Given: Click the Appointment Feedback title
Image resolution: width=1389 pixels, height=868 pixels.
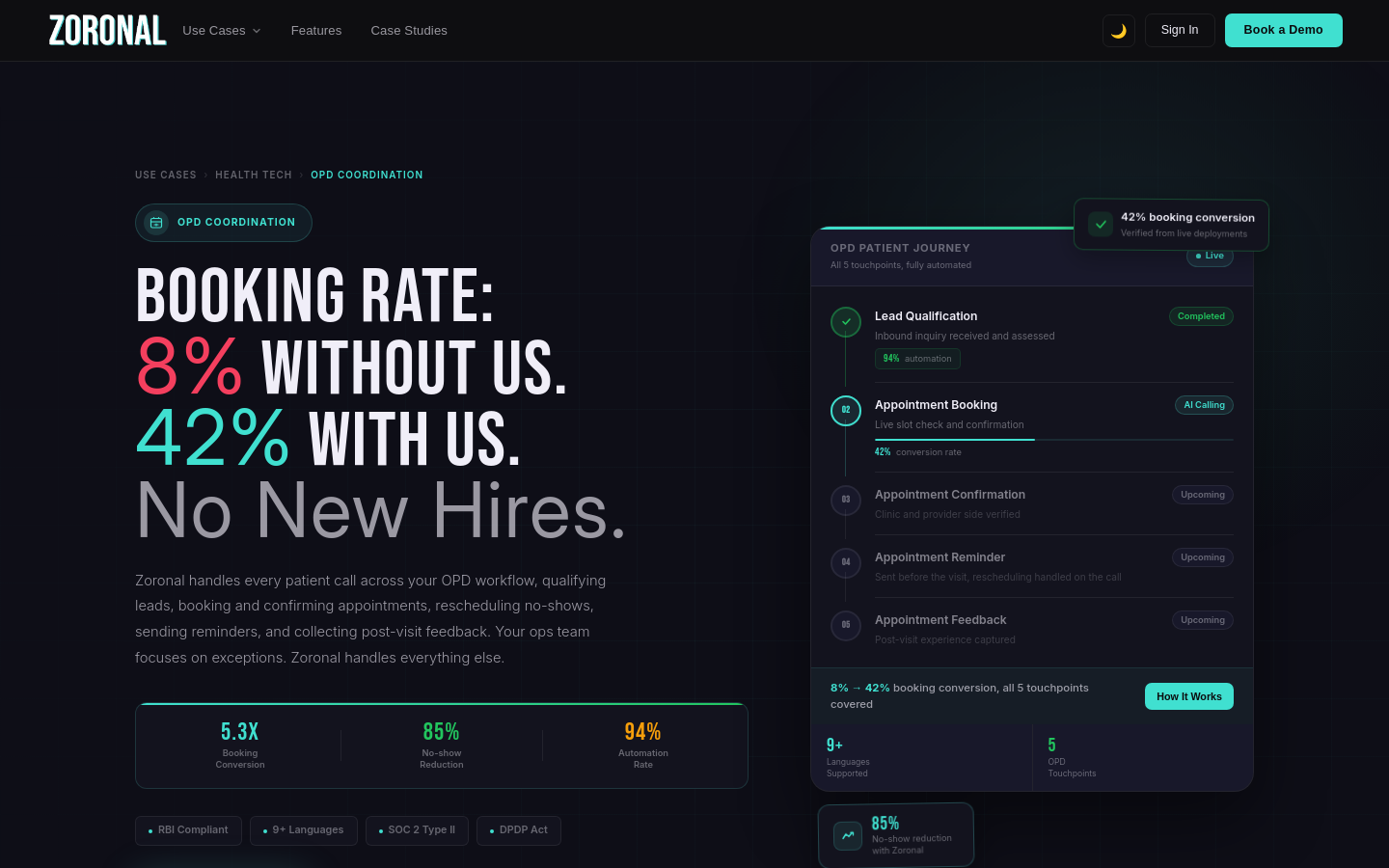Looking at the screenshot, I should [940, 620].
